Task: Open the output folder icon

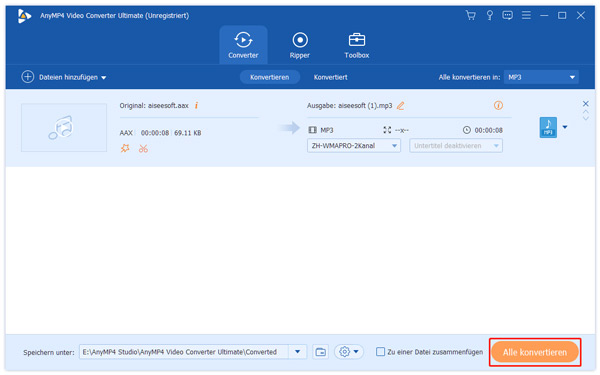Action: [320, 352]
